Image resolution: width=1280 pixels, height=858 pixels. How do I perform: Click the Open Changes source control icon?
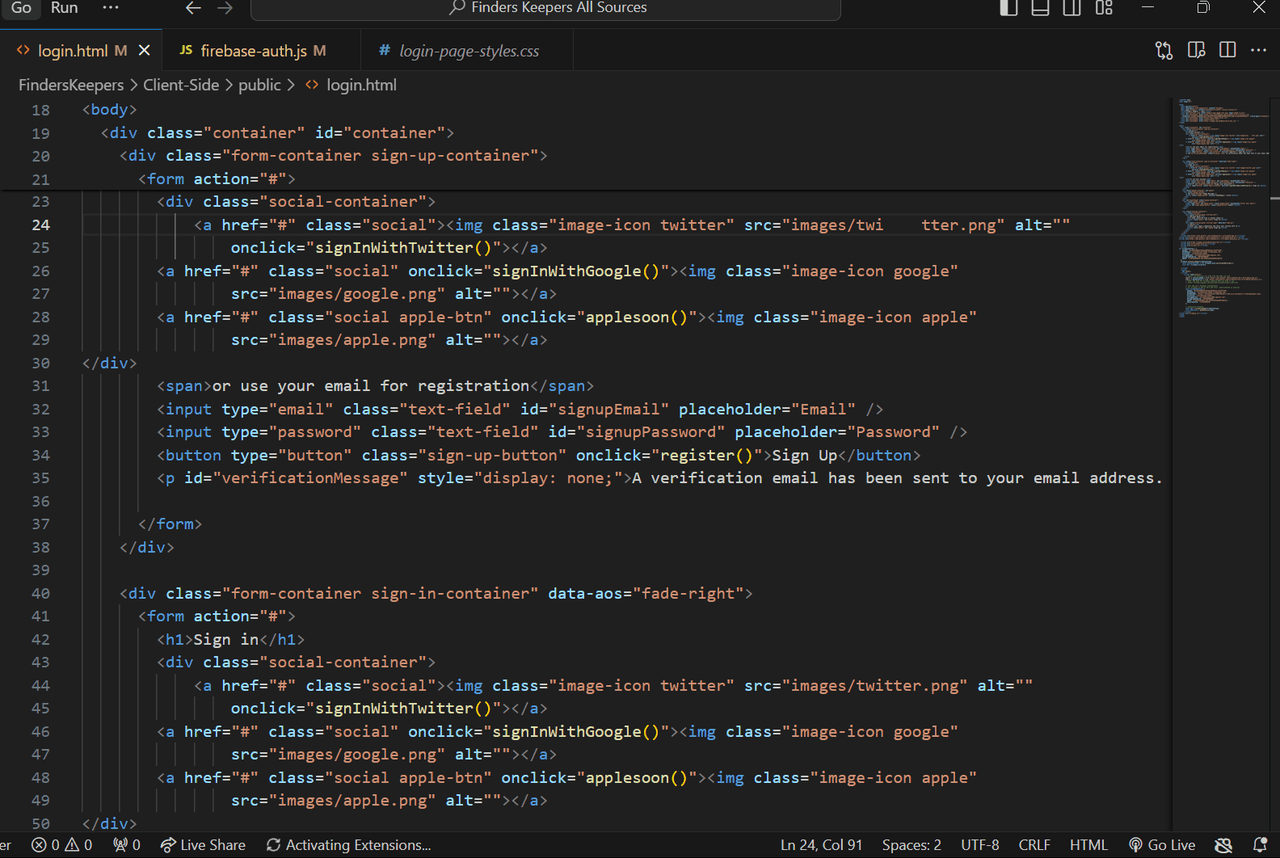[x=1164, y=50]
